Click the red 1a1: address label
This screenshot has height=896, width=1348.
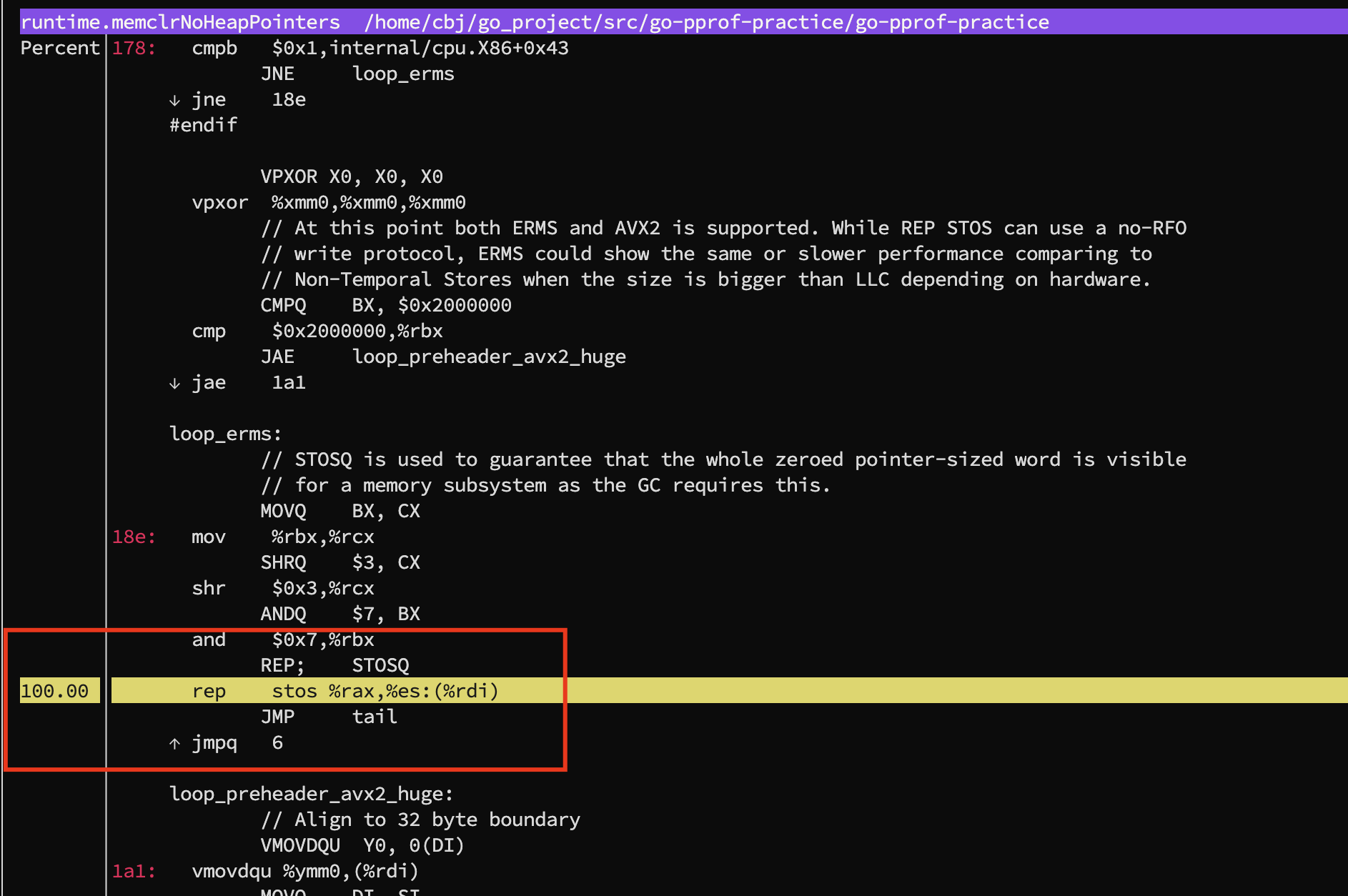tap(134, 871)
